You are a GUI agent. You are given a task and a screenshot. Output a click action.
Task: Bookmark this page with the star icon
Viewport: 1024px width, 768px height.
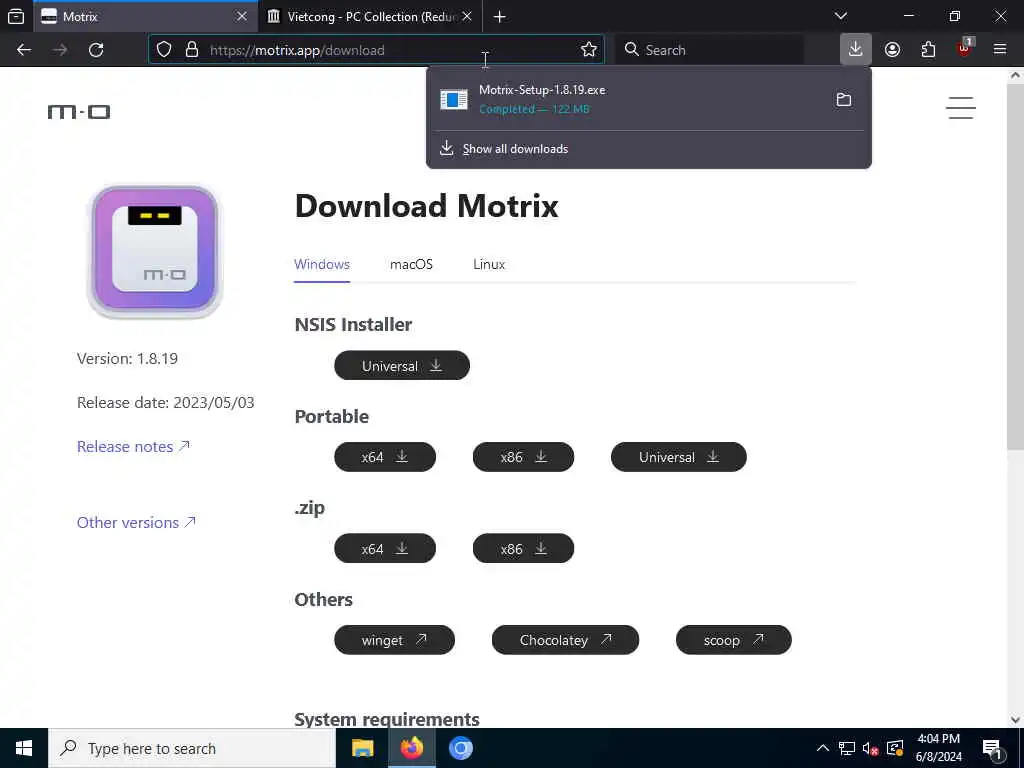pos(588,50)
